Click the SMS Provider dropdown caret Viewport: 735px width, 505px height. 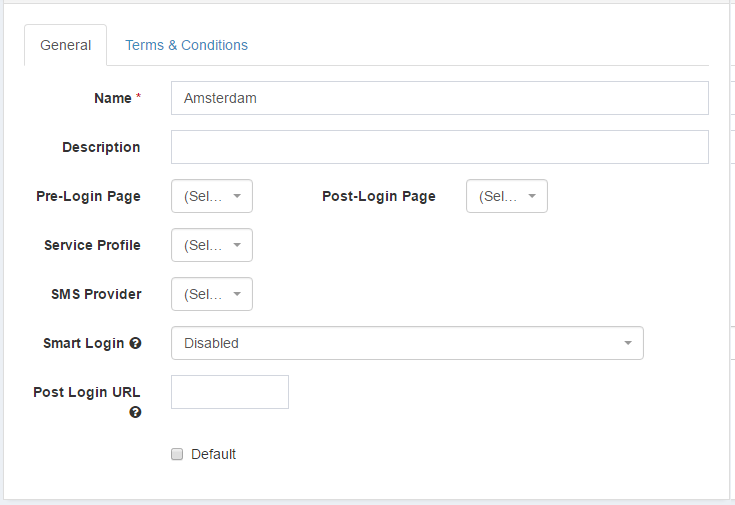click(237, 294)
